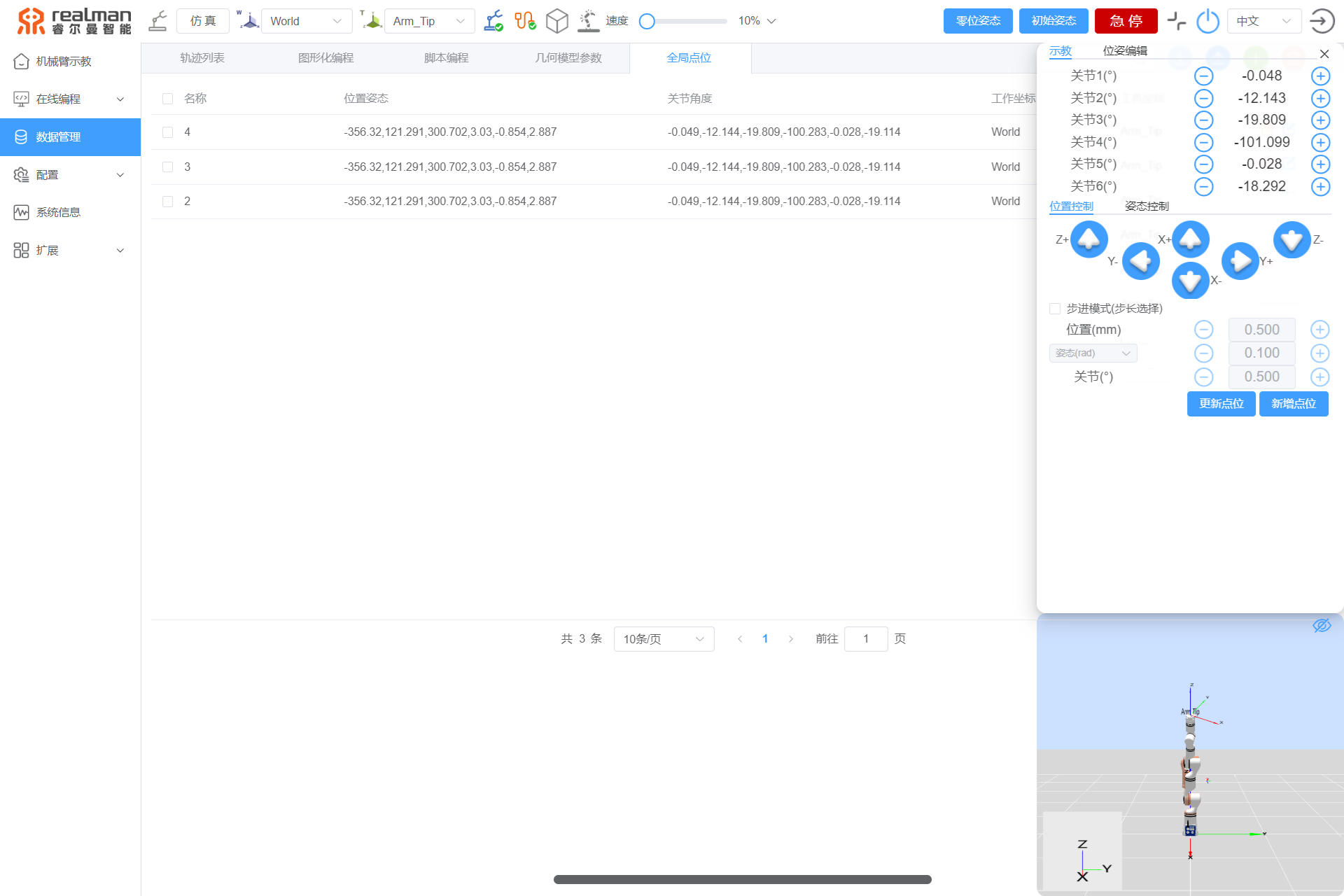Drag the speed slider to adjust
The width and height of the screenshot is (1344, 896).
coord(649,19)
